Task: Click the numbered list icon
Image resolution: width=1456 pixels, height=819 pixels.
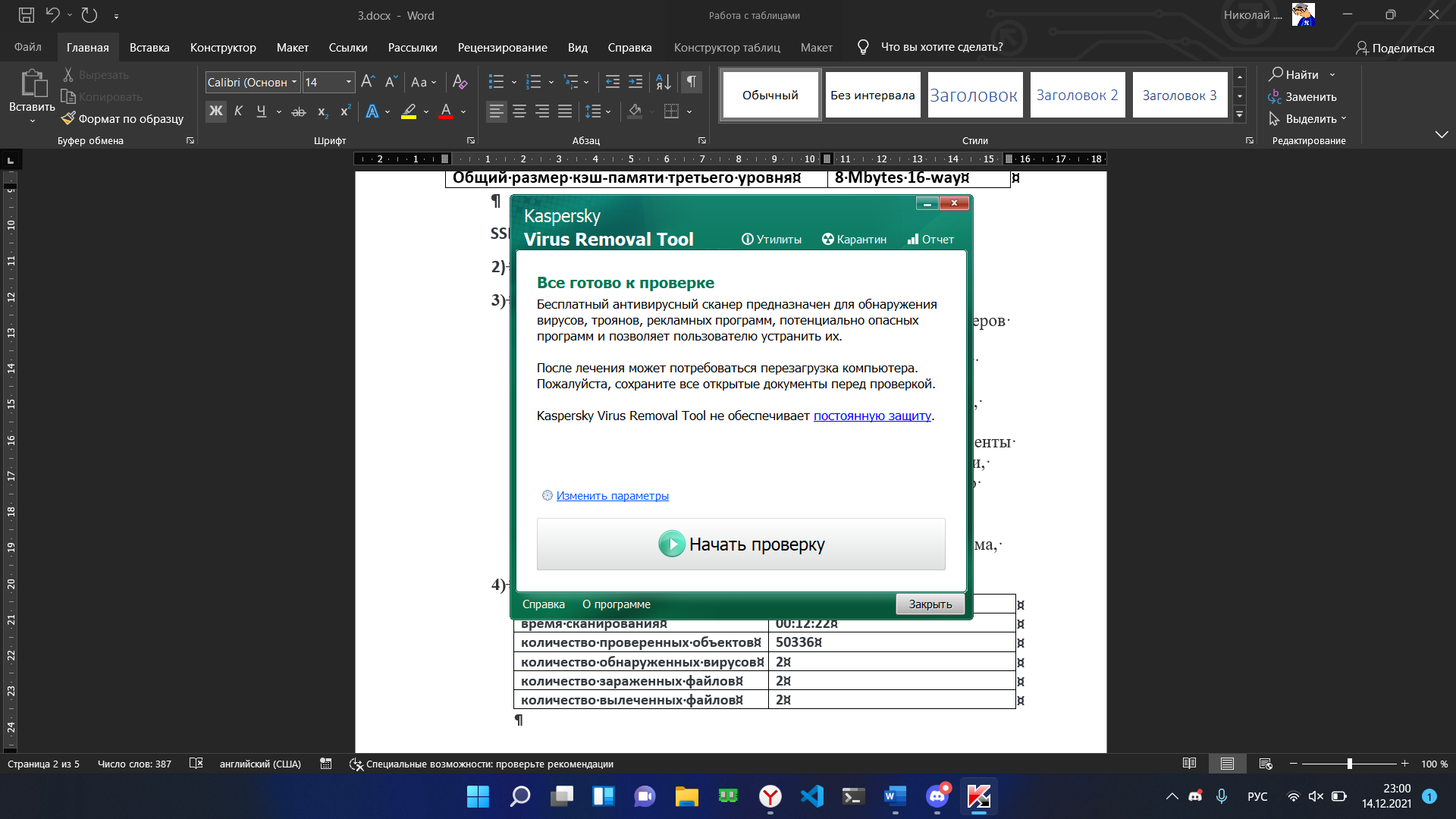Action: point(533,82)
